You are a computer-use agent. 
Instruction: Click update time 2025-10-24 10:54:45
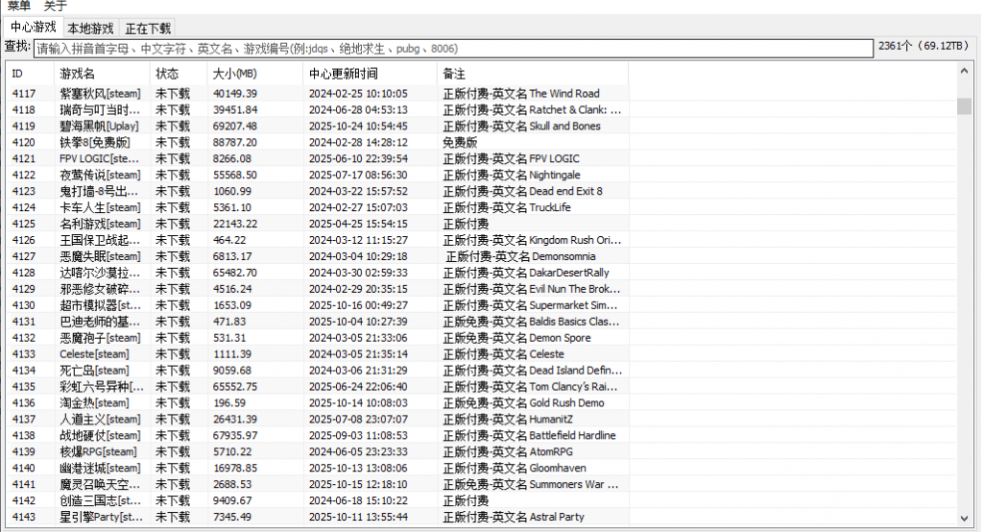[358, 126]
